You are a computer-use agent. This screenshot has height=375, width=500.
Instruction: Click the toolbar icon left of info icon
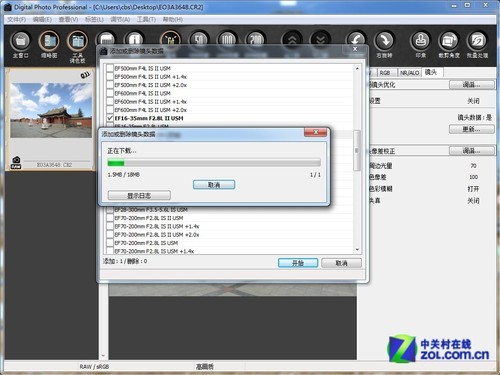point(106,39)
